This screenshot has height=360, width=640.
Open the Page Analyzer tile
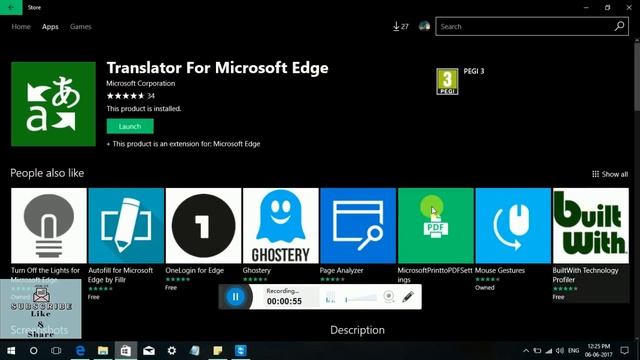tap(358, 226)
